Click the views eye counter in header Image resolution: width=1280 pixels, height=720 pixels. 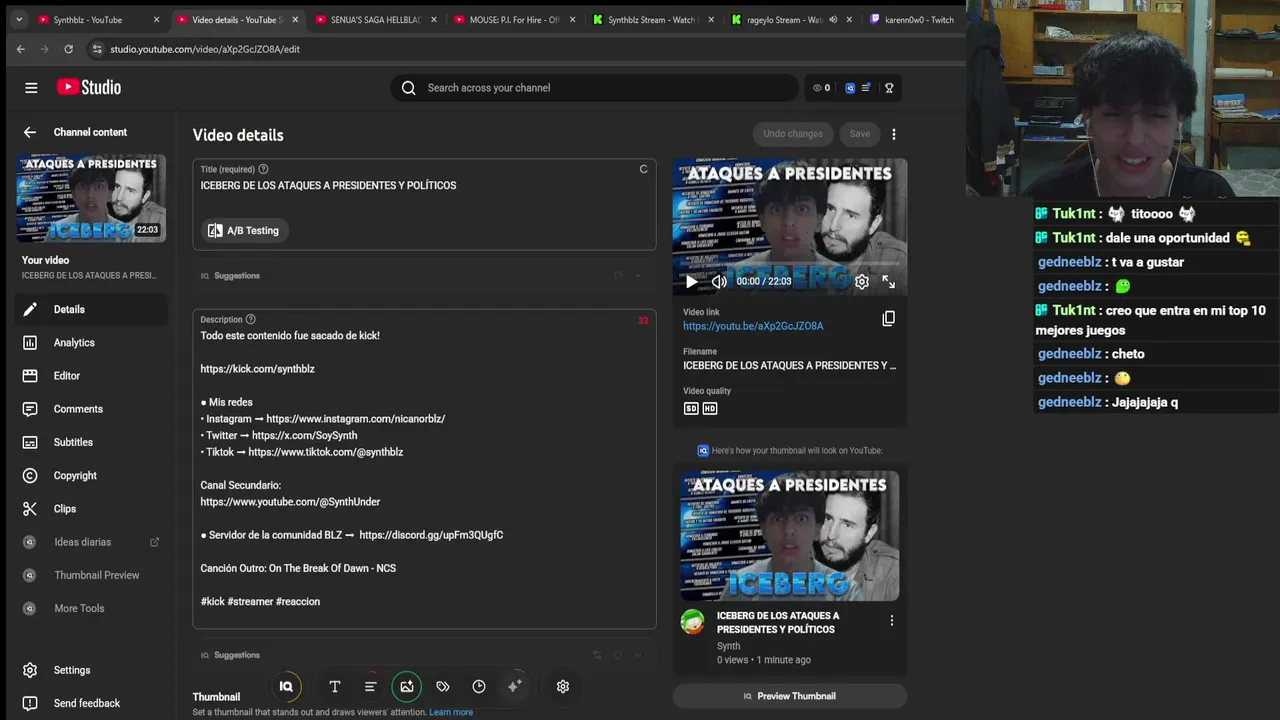tap(822, 88)
